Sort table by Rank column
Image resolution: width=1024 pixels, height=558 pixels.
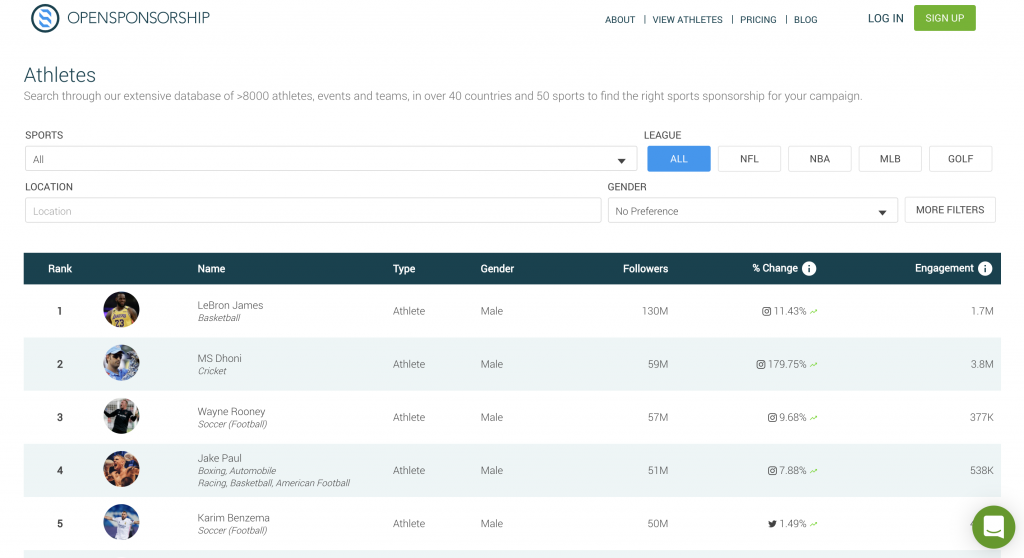point(60,269)
